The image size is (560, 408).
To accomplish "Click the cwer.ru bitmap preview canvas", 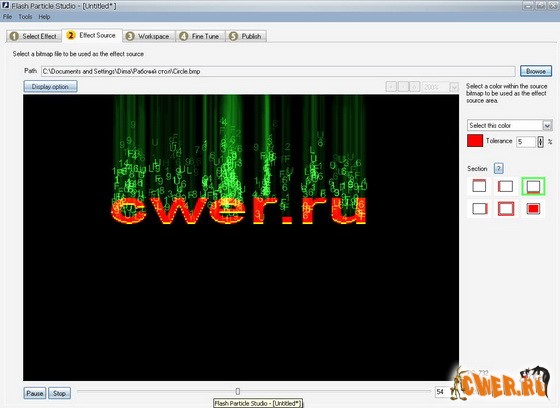I will point(241,238).
